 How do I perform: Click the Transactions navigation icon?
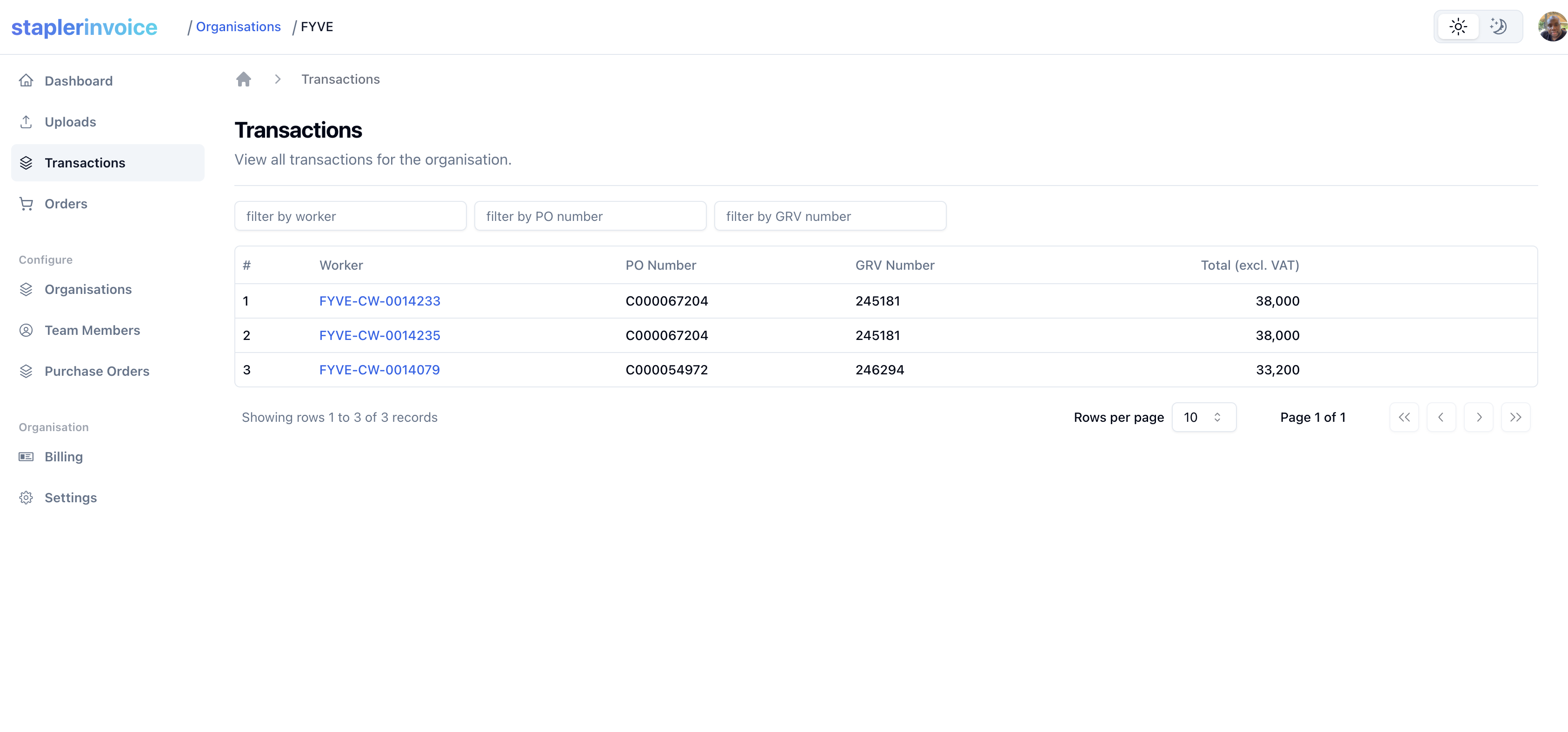click(27, 162)
